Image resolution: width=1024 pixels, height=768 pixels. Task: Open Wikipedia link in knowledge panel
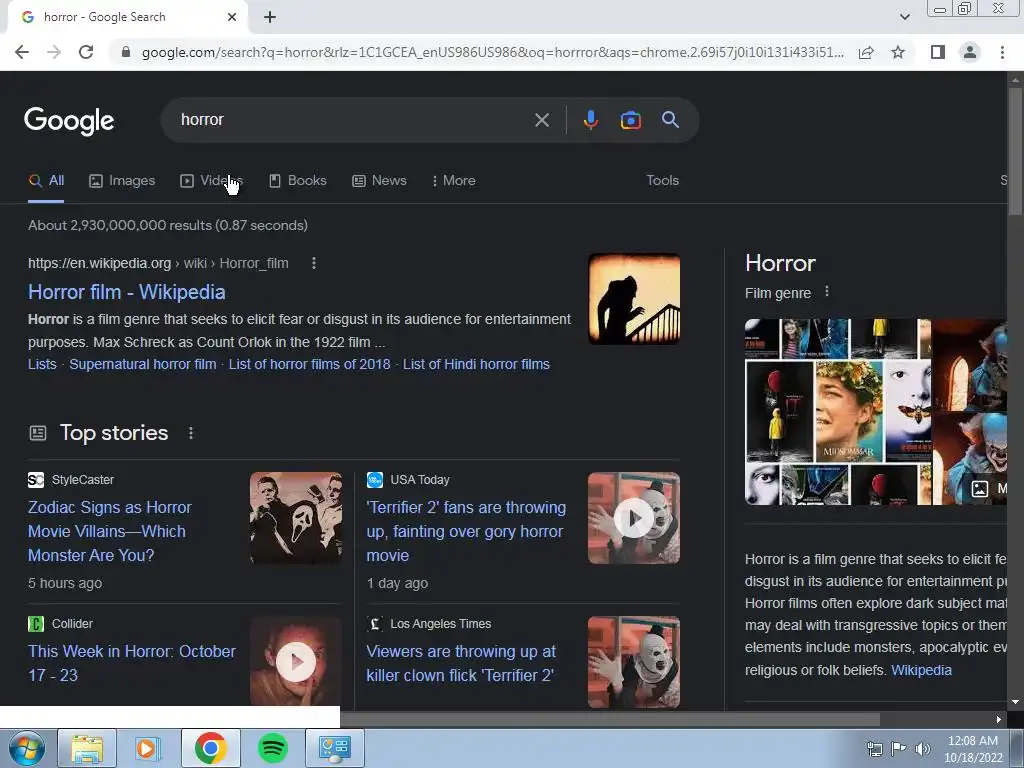[x=921, y=670]
